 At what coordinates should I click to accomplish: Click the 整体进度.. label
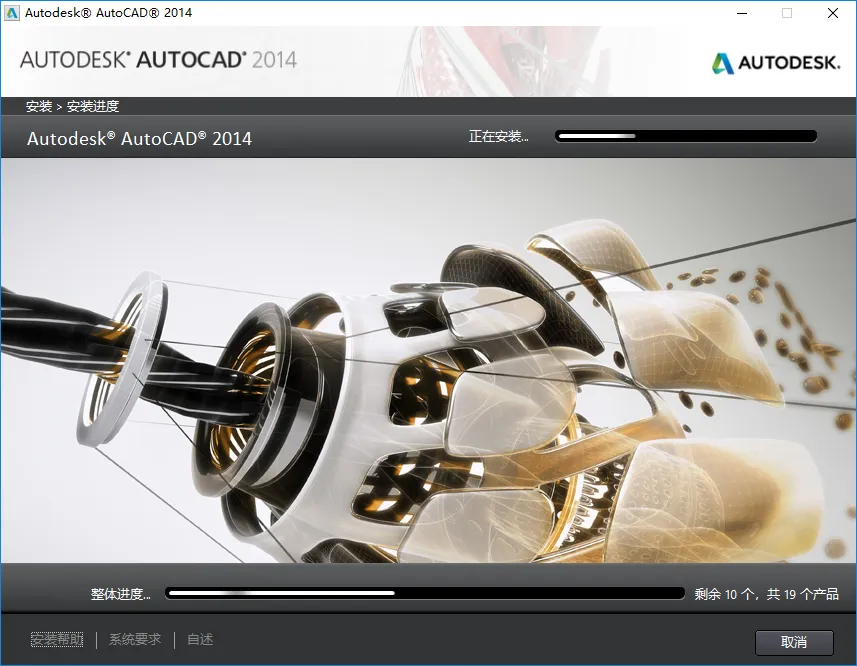[x=120, y=594]
